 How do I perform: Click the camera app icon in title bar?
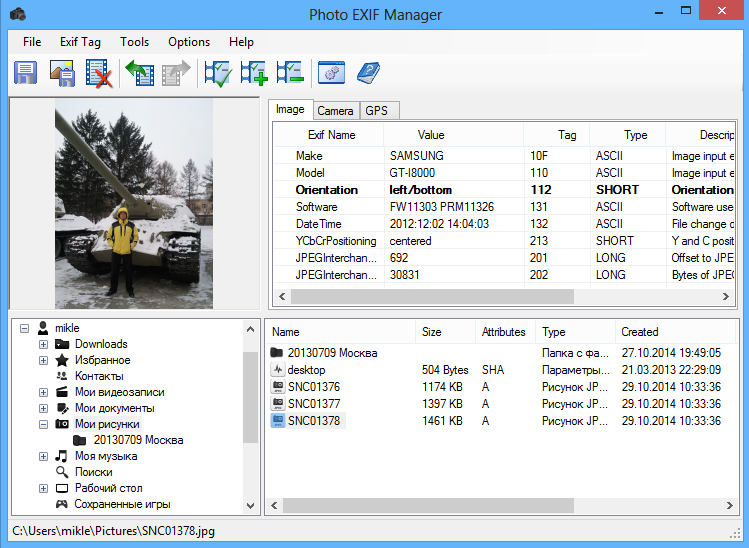(18, 14)
